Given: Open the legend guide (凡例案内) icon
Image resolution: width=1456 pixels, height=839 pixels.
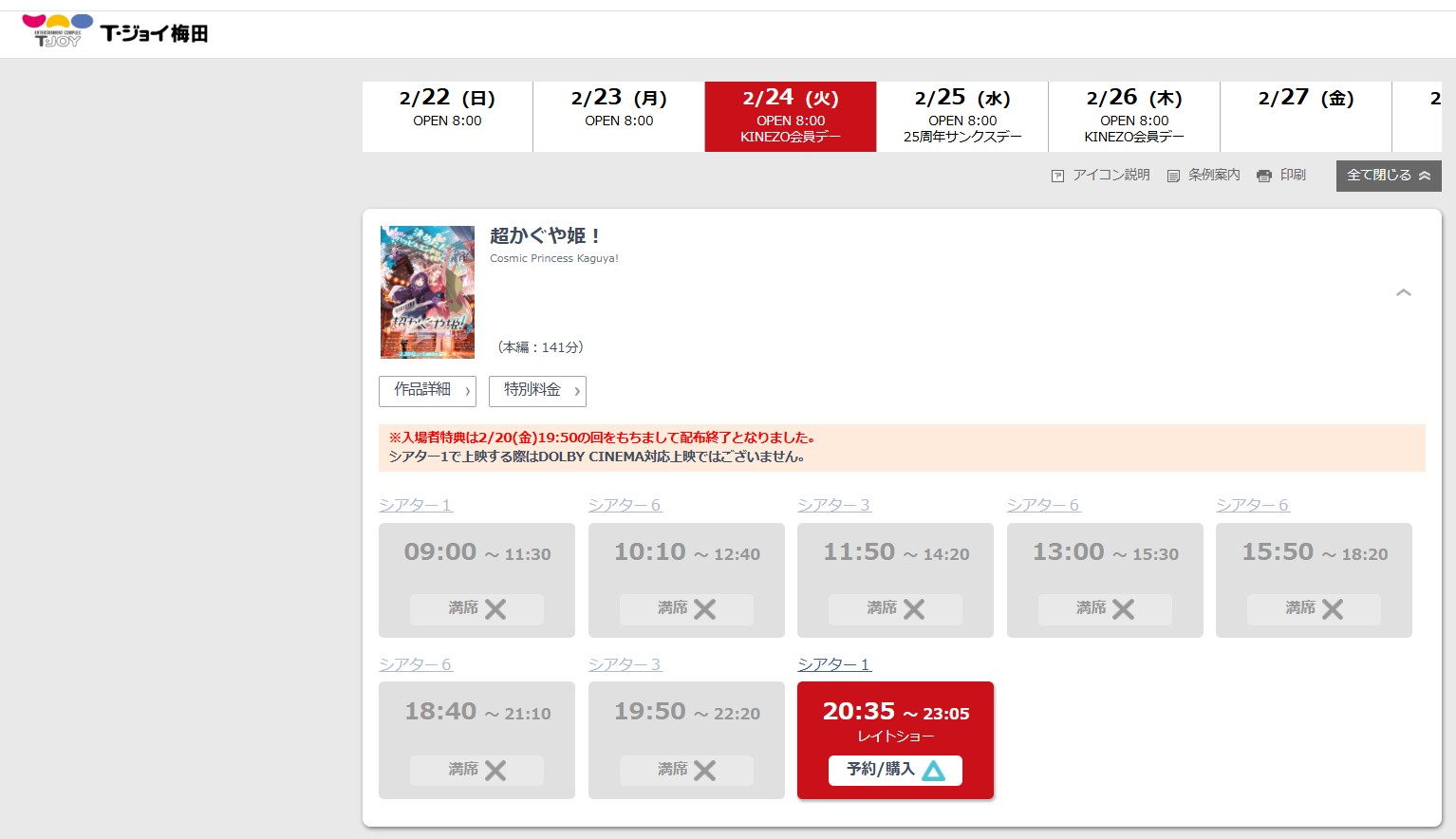Looking at the screenshot, I should 1173,176.
